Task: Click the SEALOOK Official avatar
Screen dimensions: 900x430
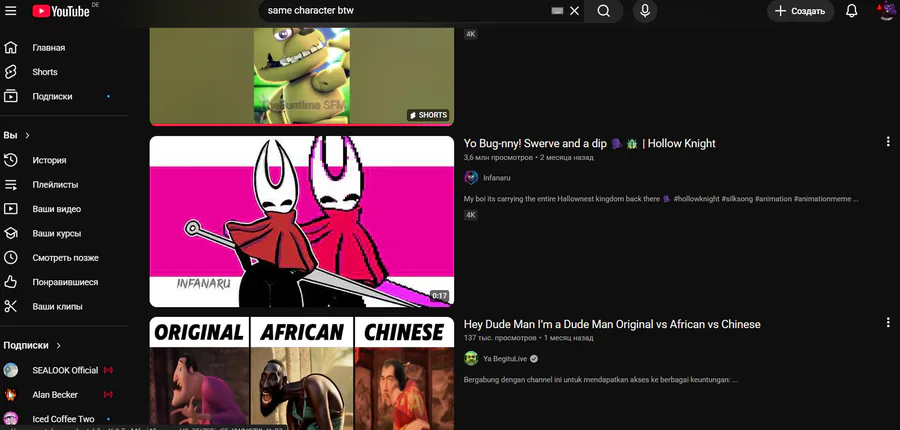Action: pyautogui.click(x=10, y=370)
